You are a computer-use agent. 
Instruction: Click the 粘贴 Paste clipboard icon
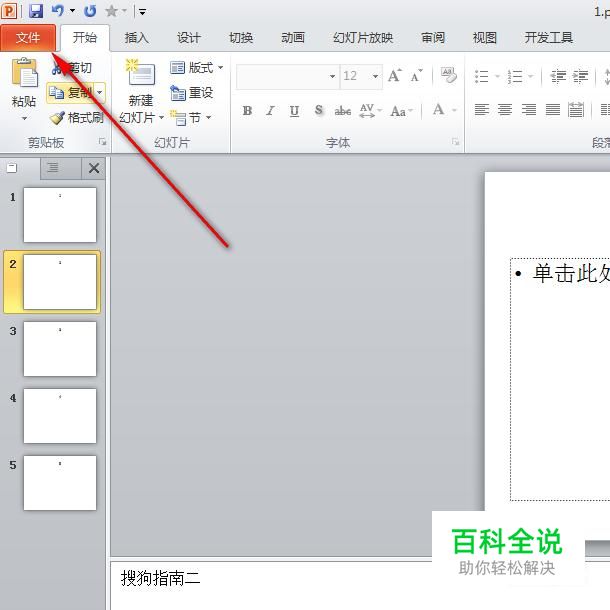pyautogui.click(x=24, y=72)
